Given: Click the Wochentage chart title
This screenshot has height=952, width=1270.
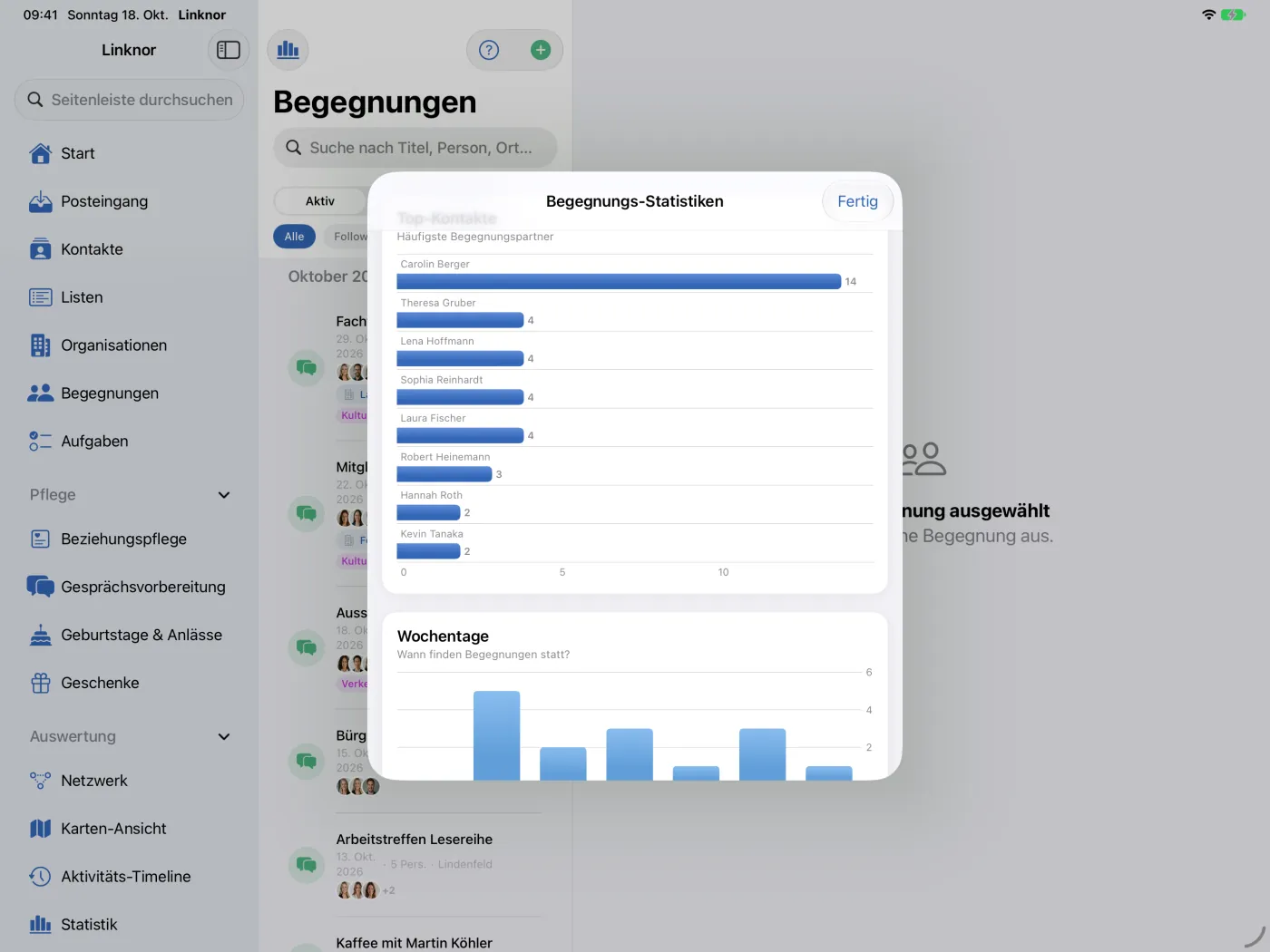Looking at the screenshot, I should pyautogui.click(x=443, y=636).
